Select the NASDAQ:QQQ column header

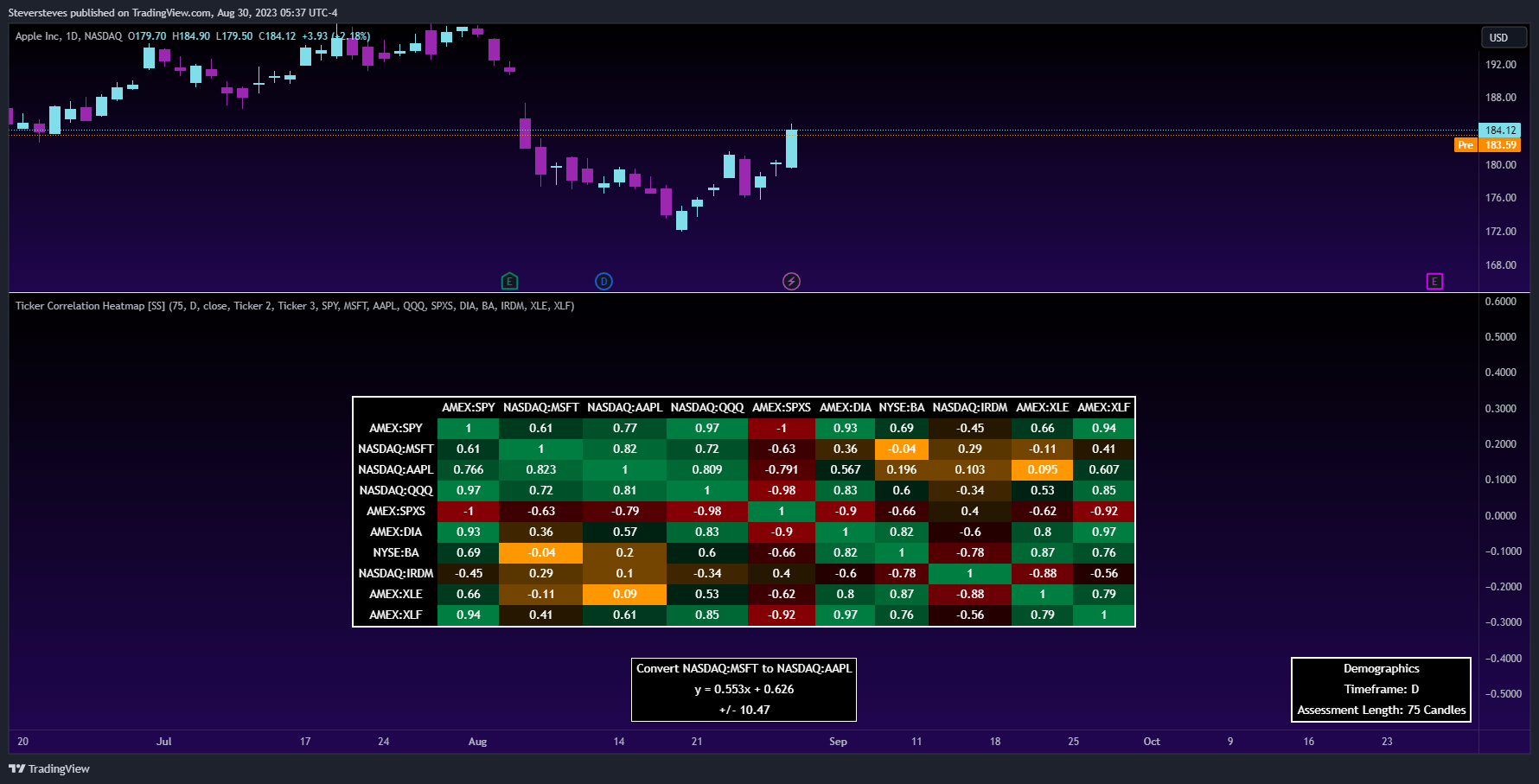pyautogui.click(x=707, y=407)
